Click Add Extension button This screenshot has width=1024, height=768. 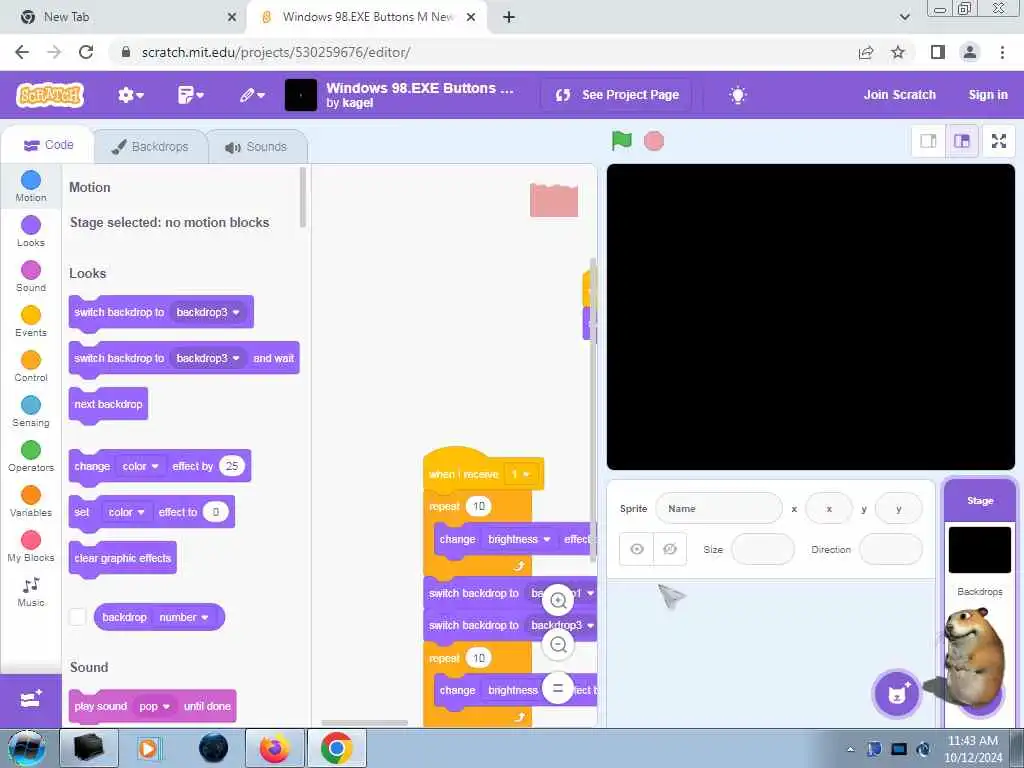pos(31,699)
